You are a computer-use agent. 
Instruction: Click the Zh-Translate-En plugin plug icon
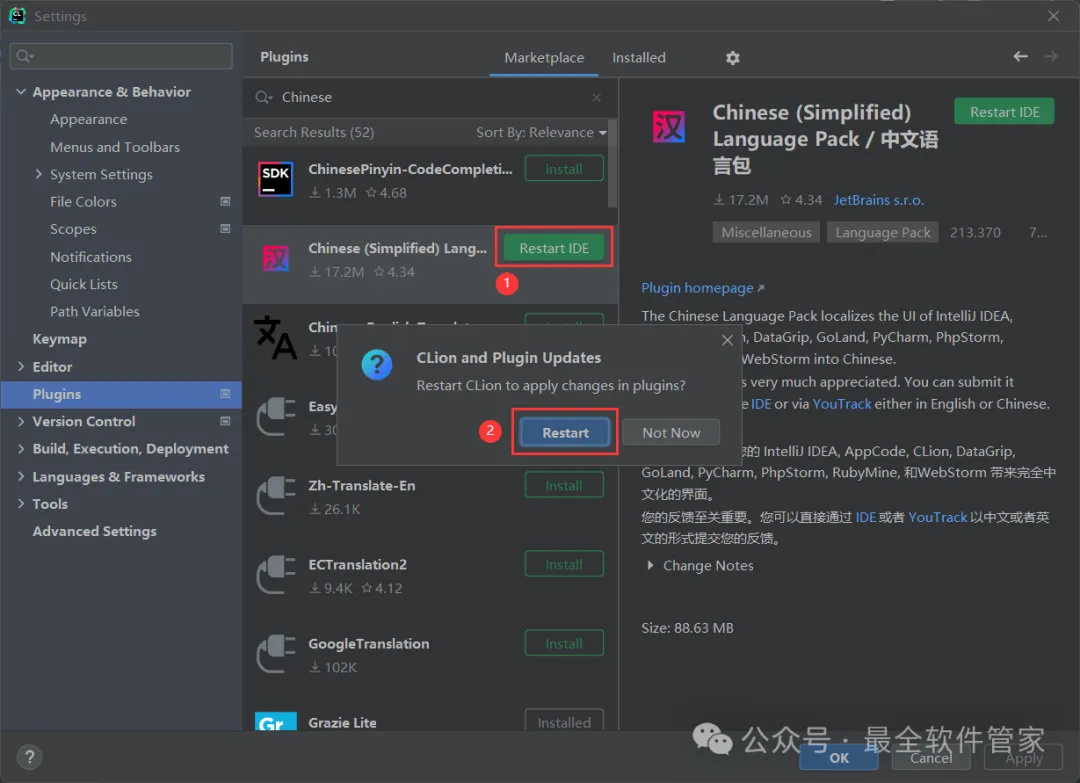click(276, 495)
